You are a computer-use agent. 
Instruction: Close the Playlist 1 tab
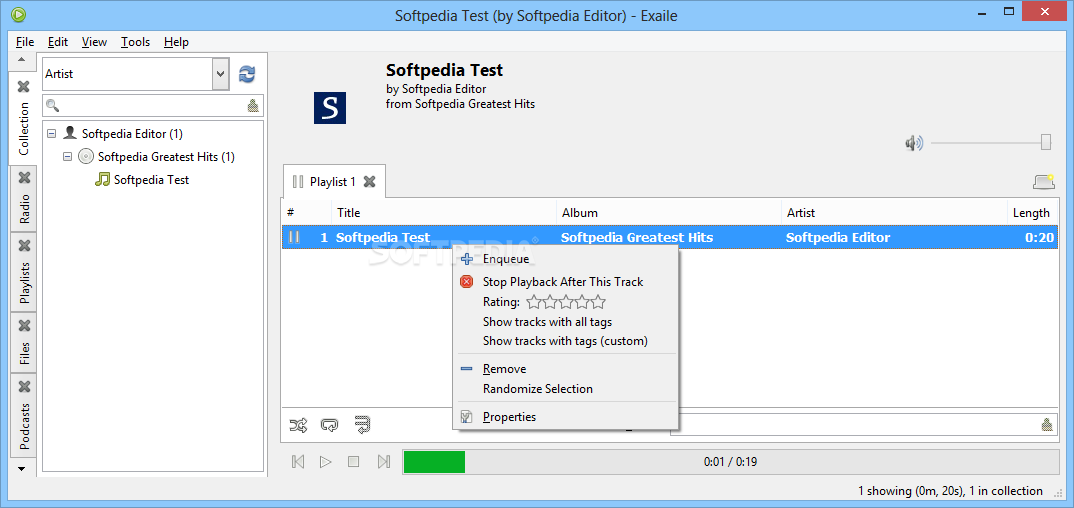(369, 181)
